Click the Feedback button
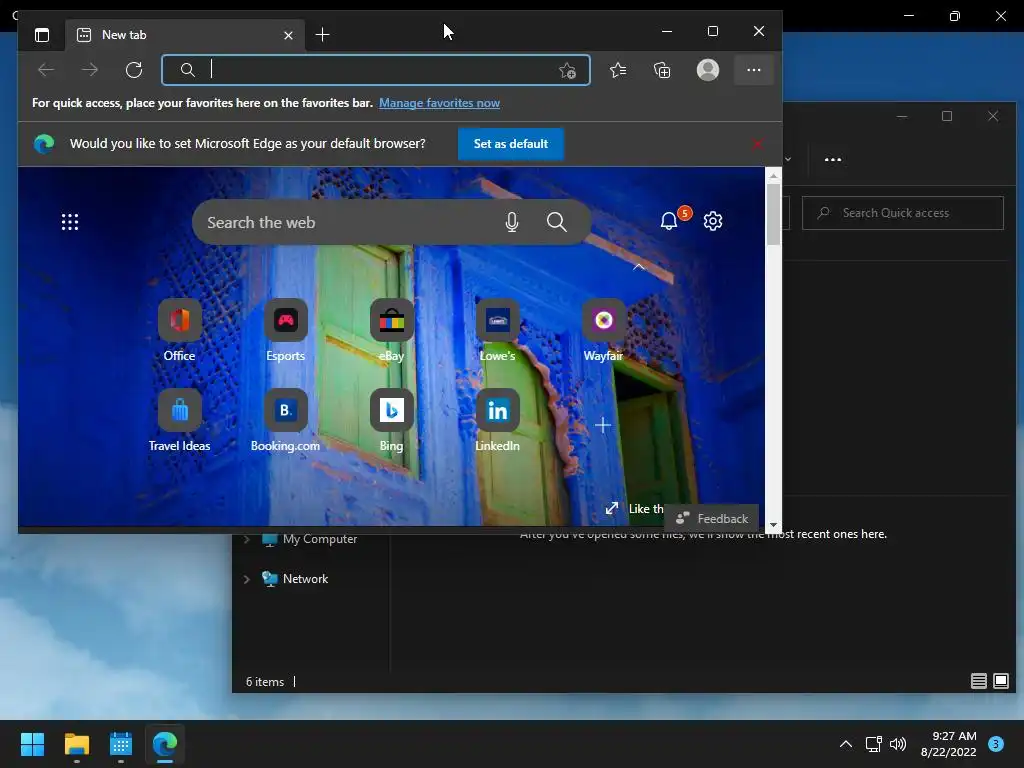 [712, 519]
